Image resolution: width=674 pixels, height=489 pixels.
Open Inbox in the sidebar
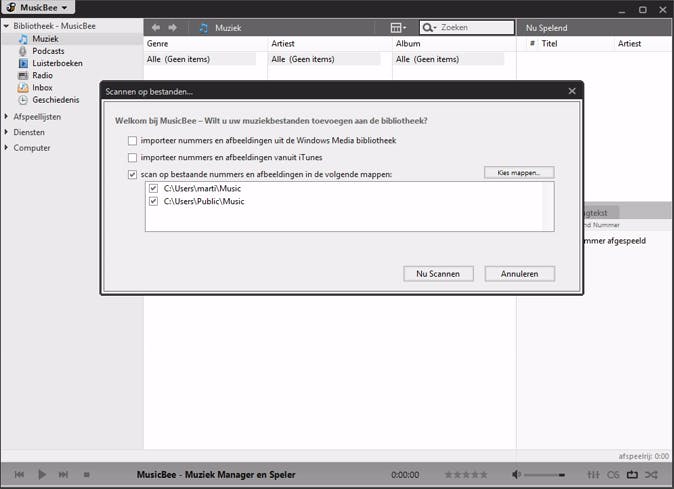(x=42, y=87)
